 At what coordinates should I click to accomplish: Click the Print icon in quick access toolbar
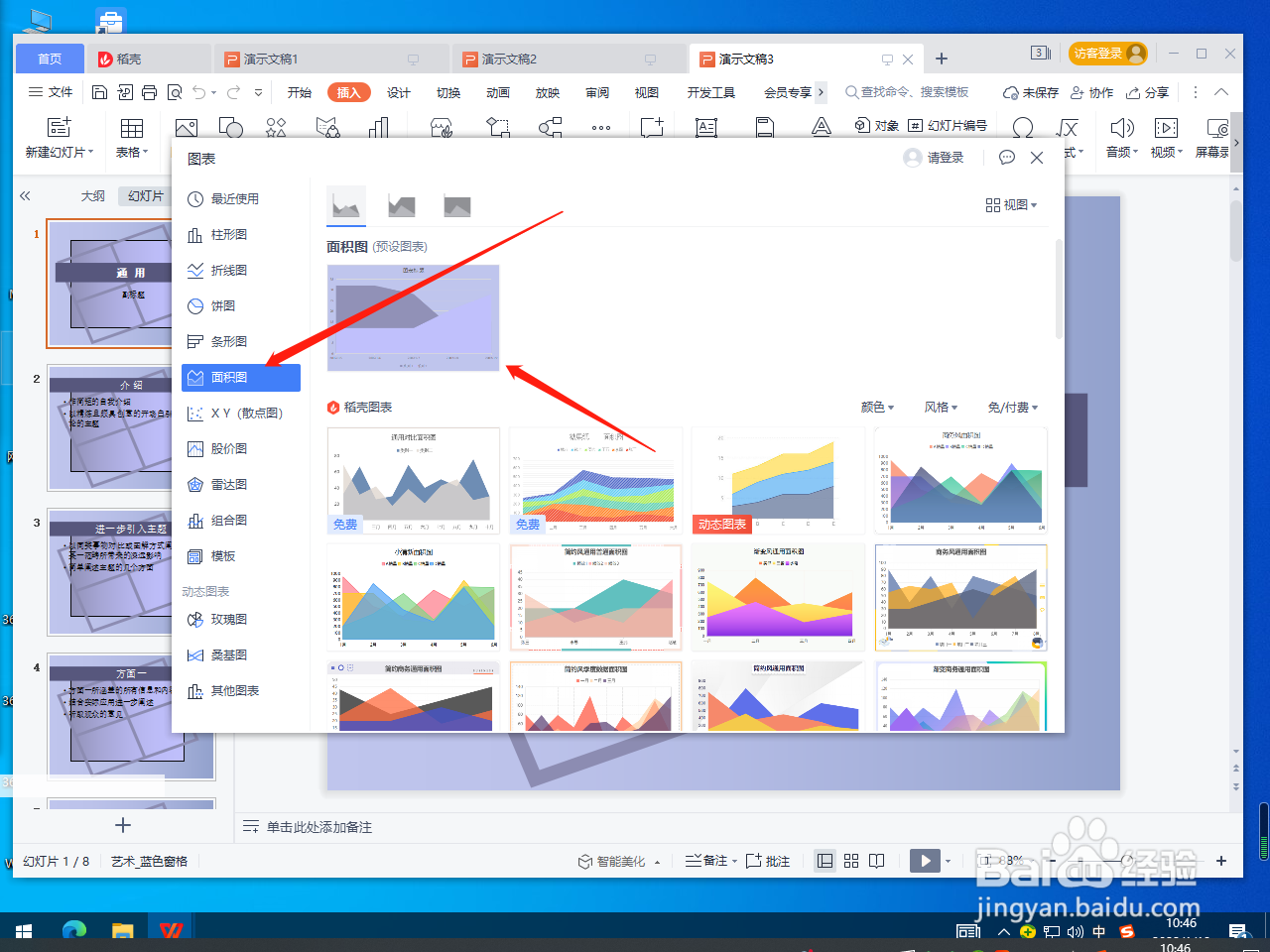coord(149,92)
